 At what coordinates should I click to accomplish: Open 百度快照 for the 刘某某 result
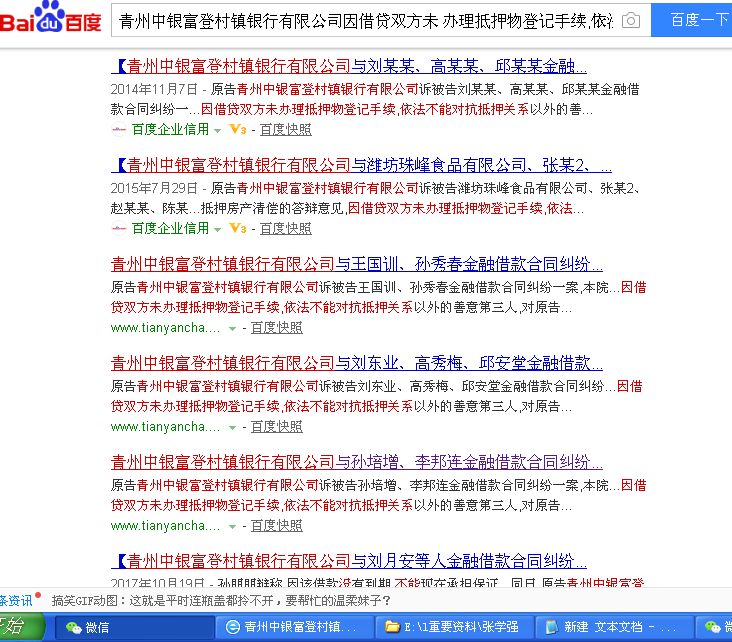coord(285,129)
